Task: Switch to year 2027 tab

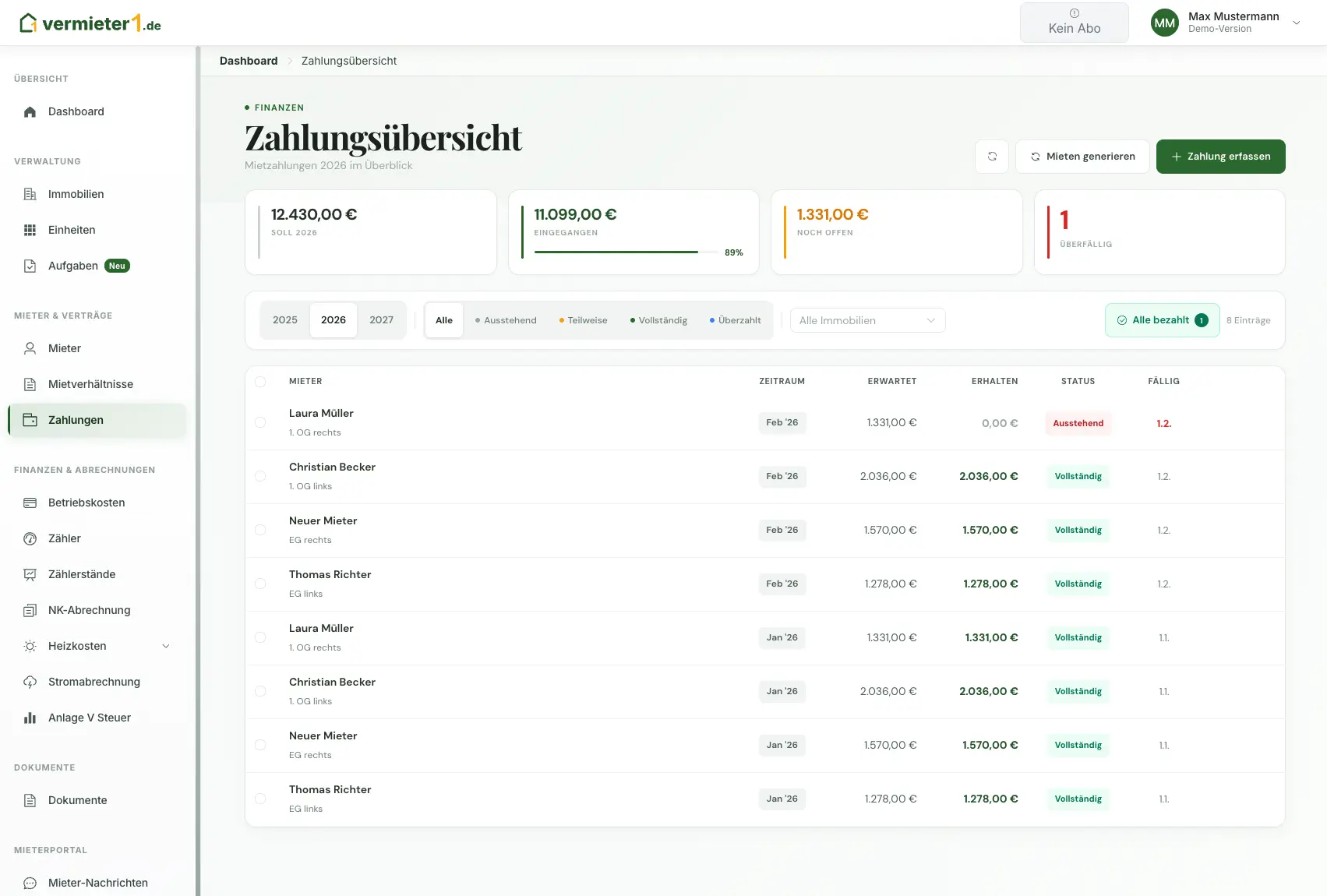Action: [382, 320]
